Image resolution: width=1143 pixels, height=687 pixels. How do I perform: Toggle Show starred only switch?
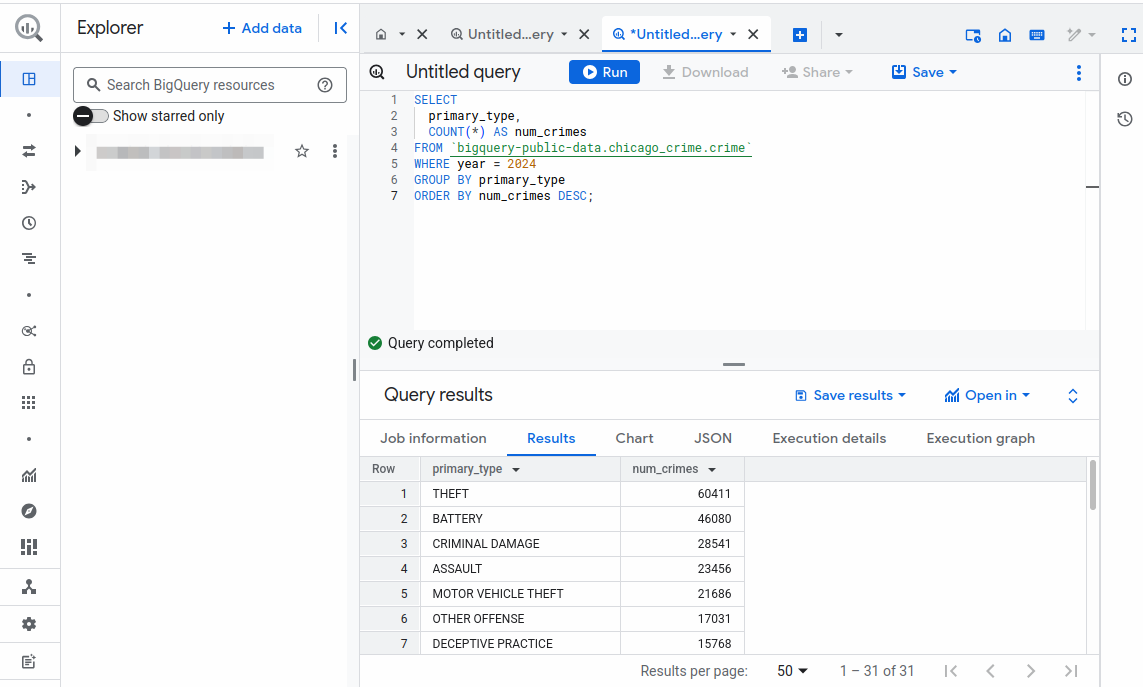(91, 116)
